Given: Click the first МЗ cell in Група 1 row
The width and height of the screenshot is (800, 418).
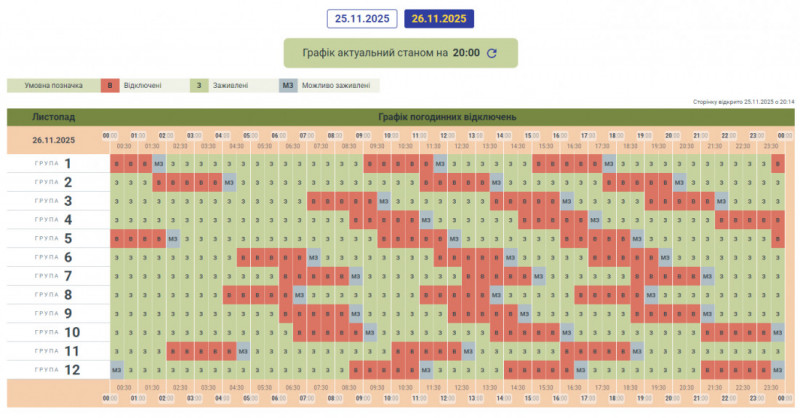Looking at the screenshot, I should pyautogui.click(x=159, y=163).
